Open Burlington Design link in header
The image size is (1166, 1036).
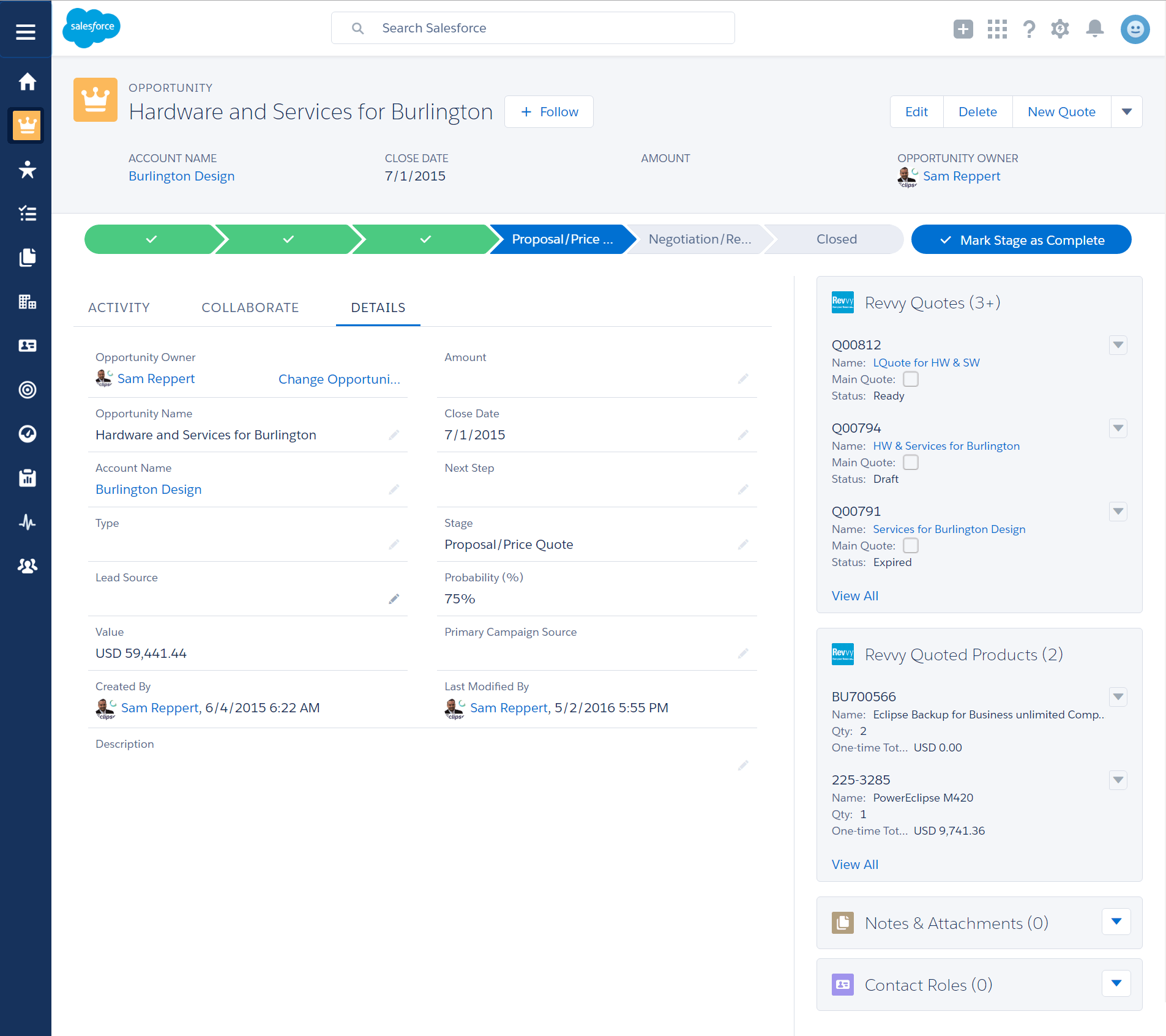(x=181, y=176)
